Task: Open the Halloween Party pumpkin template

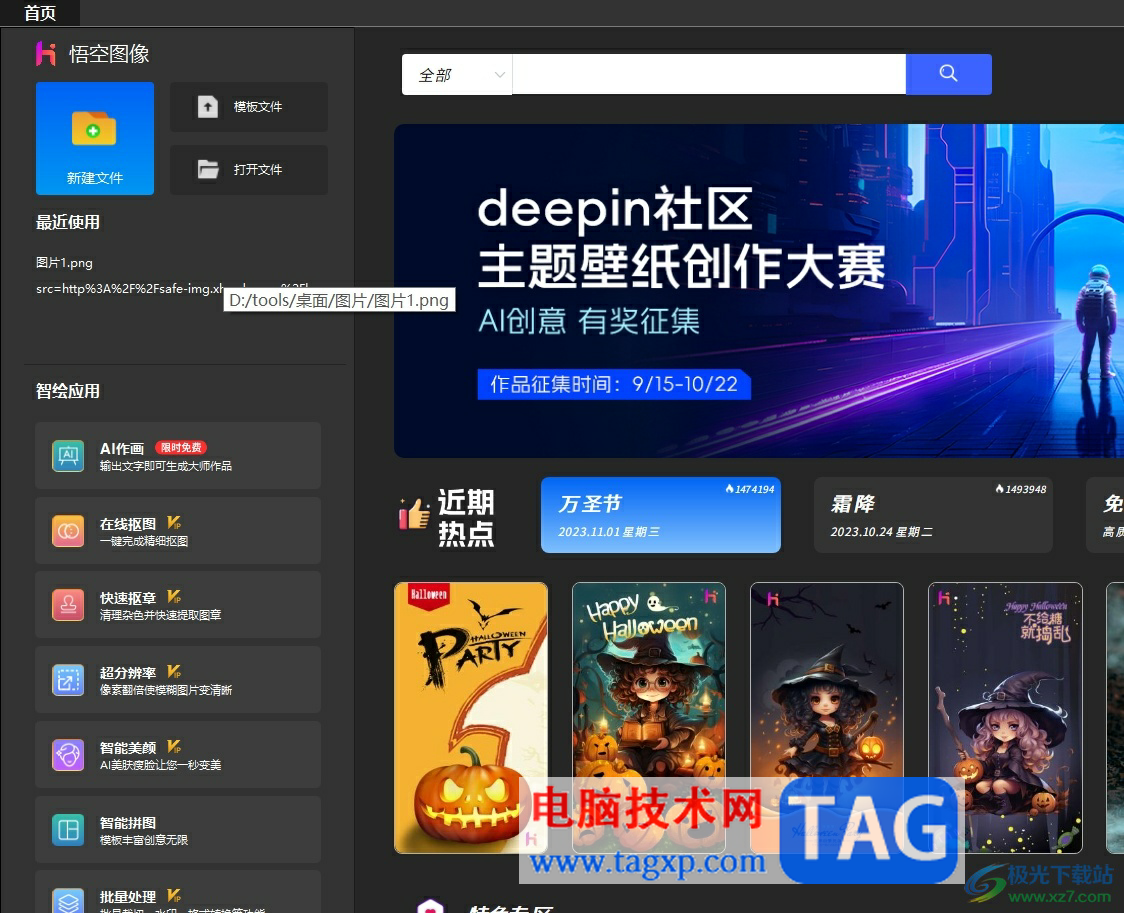Action: 471,718
